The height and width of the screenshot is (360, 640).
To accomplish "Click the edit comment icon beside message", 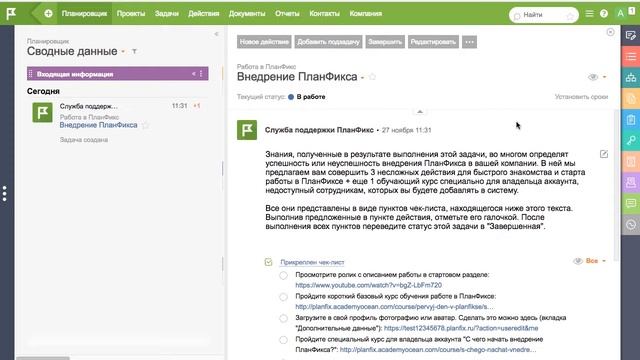I will pos(604,154).
